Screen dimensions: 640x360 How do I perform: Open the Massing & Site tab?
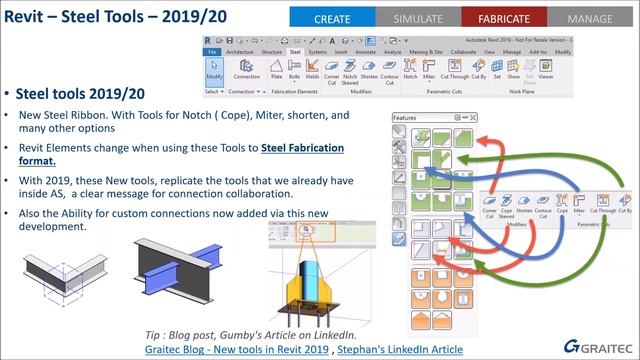tap(426, 52)
